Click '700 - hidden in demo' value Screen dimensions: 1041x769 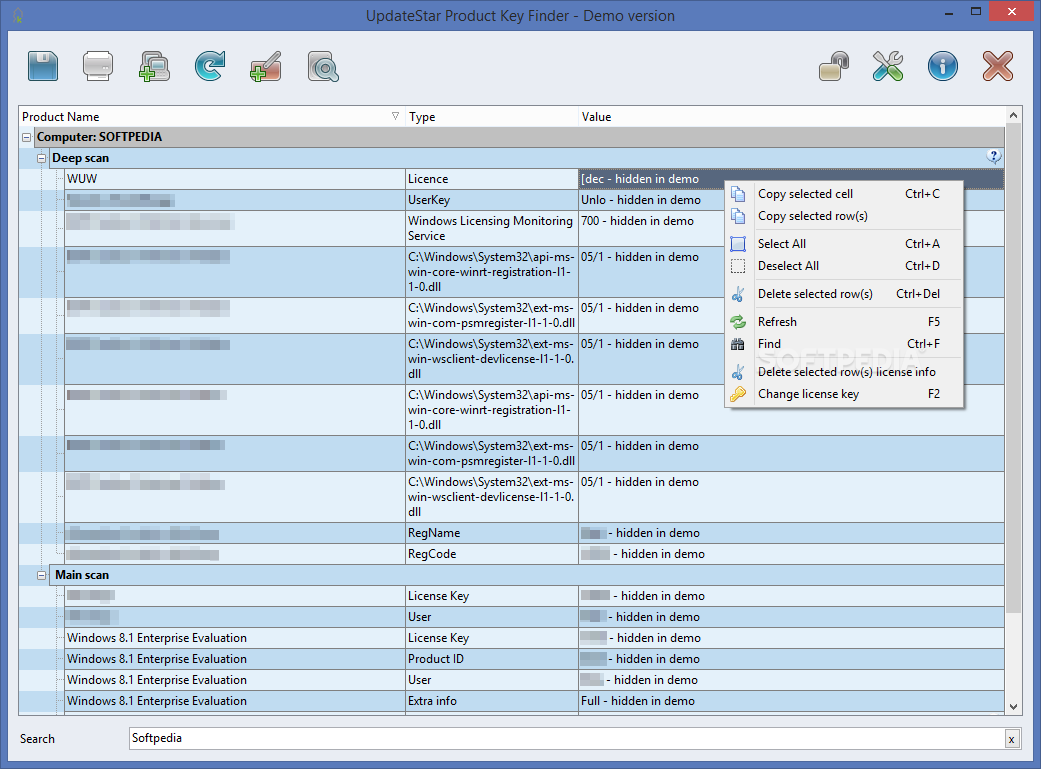(637, 221)
